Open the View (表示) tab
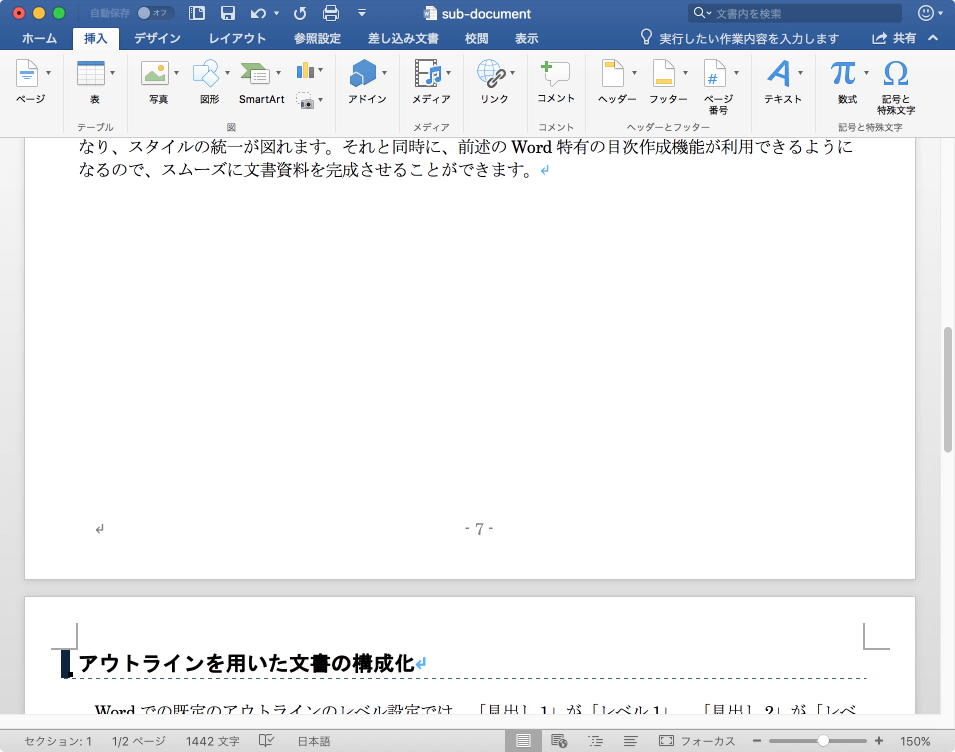955x752 pixels. tap(526, 38)
